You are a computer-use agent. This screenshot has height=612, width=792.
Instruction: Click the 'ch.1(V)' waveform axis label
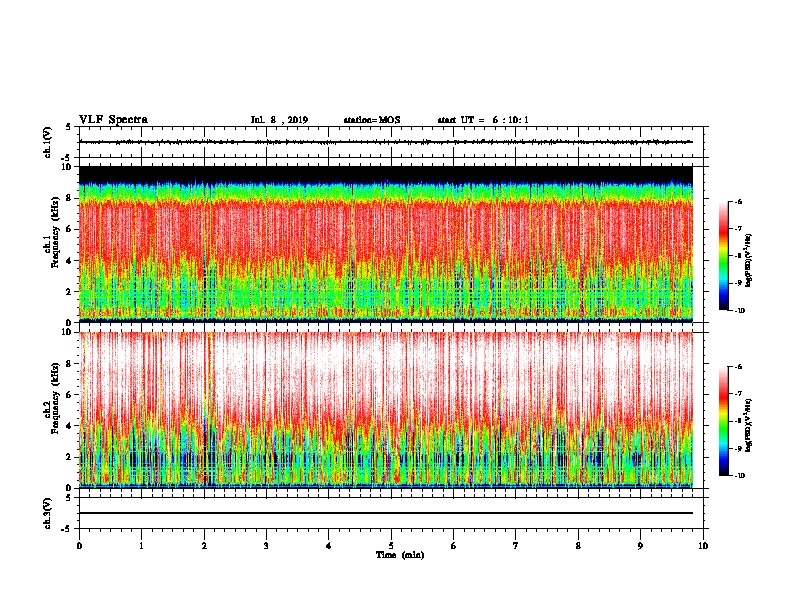[x=48, y=142]
